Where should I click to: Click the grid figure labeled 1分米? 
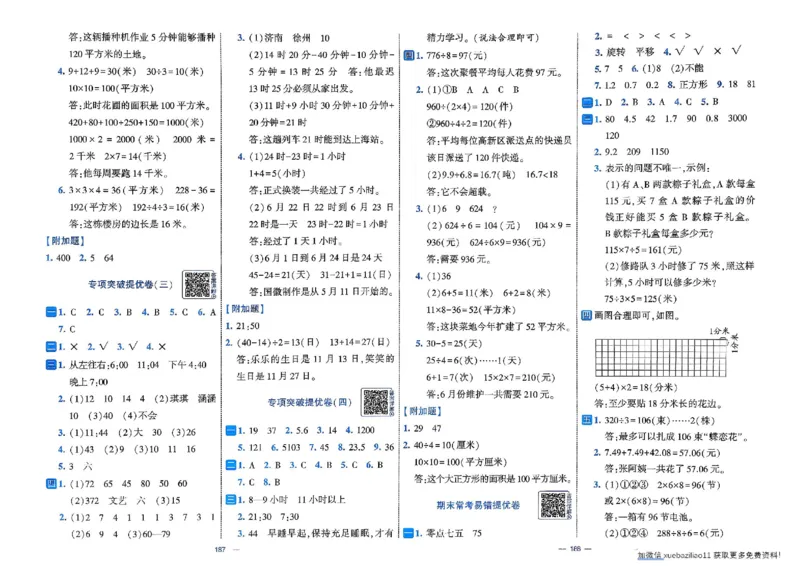click(x=661, y=358)
